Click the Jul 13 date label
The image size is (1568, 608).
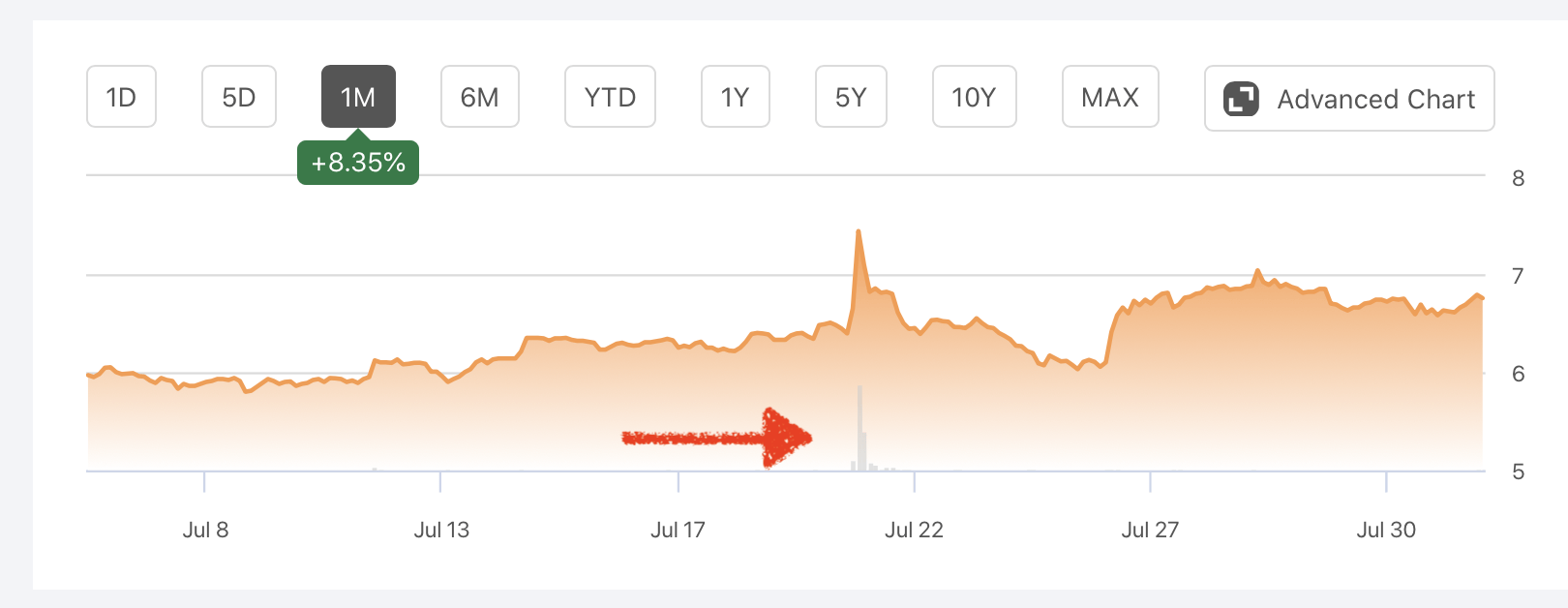[x=441, y=530]
